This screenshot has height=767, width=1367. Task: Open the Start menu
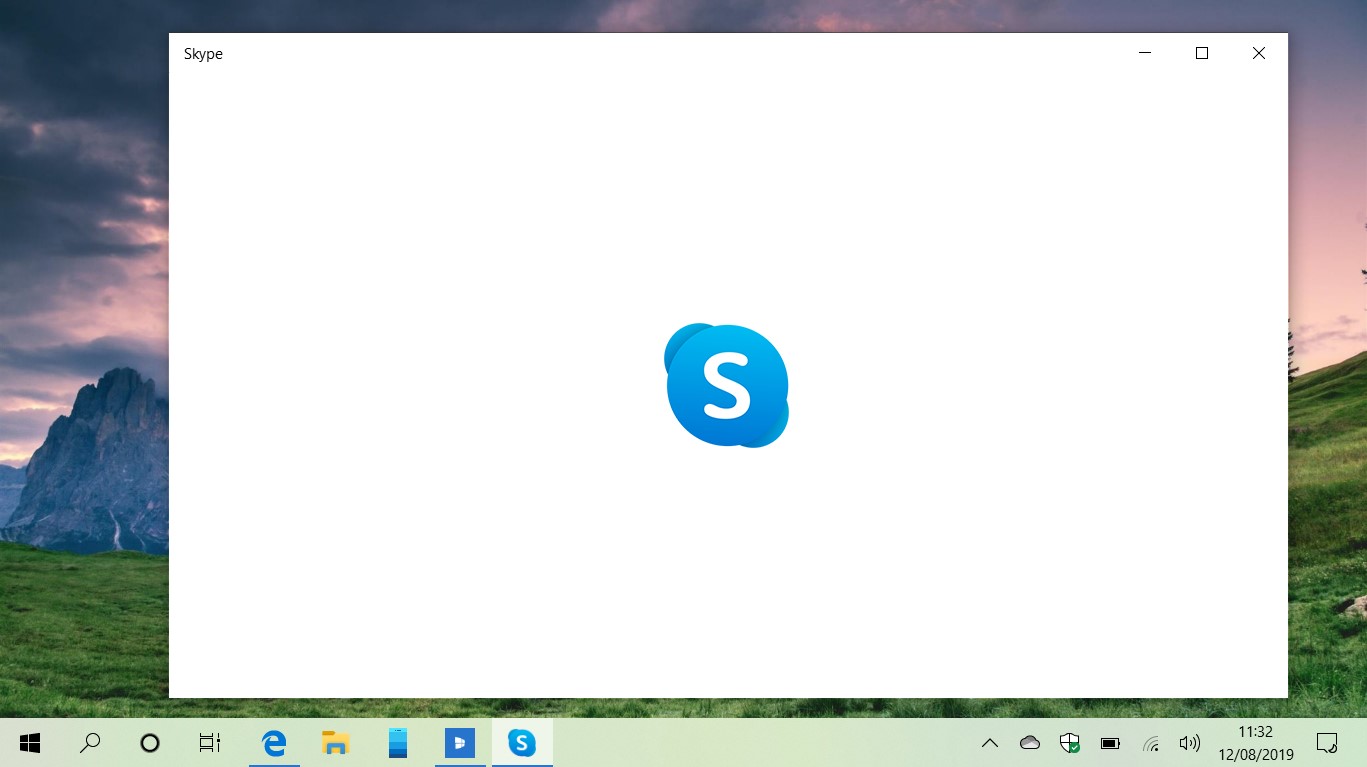click(x=30, y=743)
